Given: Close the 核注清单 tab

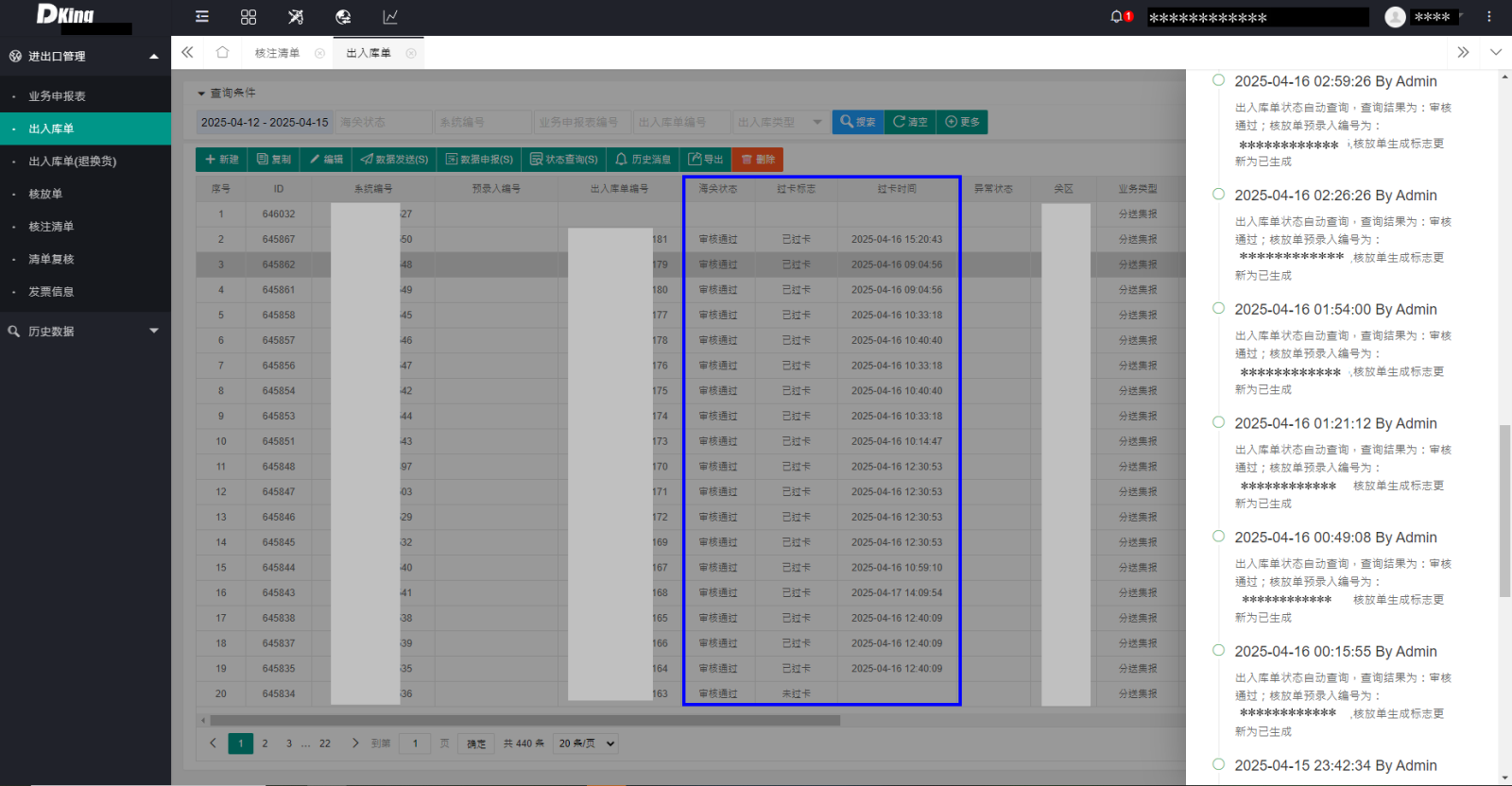Looking at the screenshot, I should 319,54.
